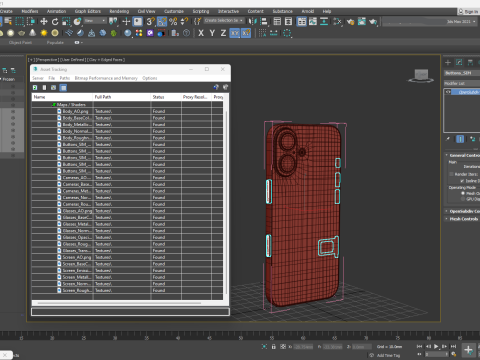Click the Y axis constraint

pos(212,33)
